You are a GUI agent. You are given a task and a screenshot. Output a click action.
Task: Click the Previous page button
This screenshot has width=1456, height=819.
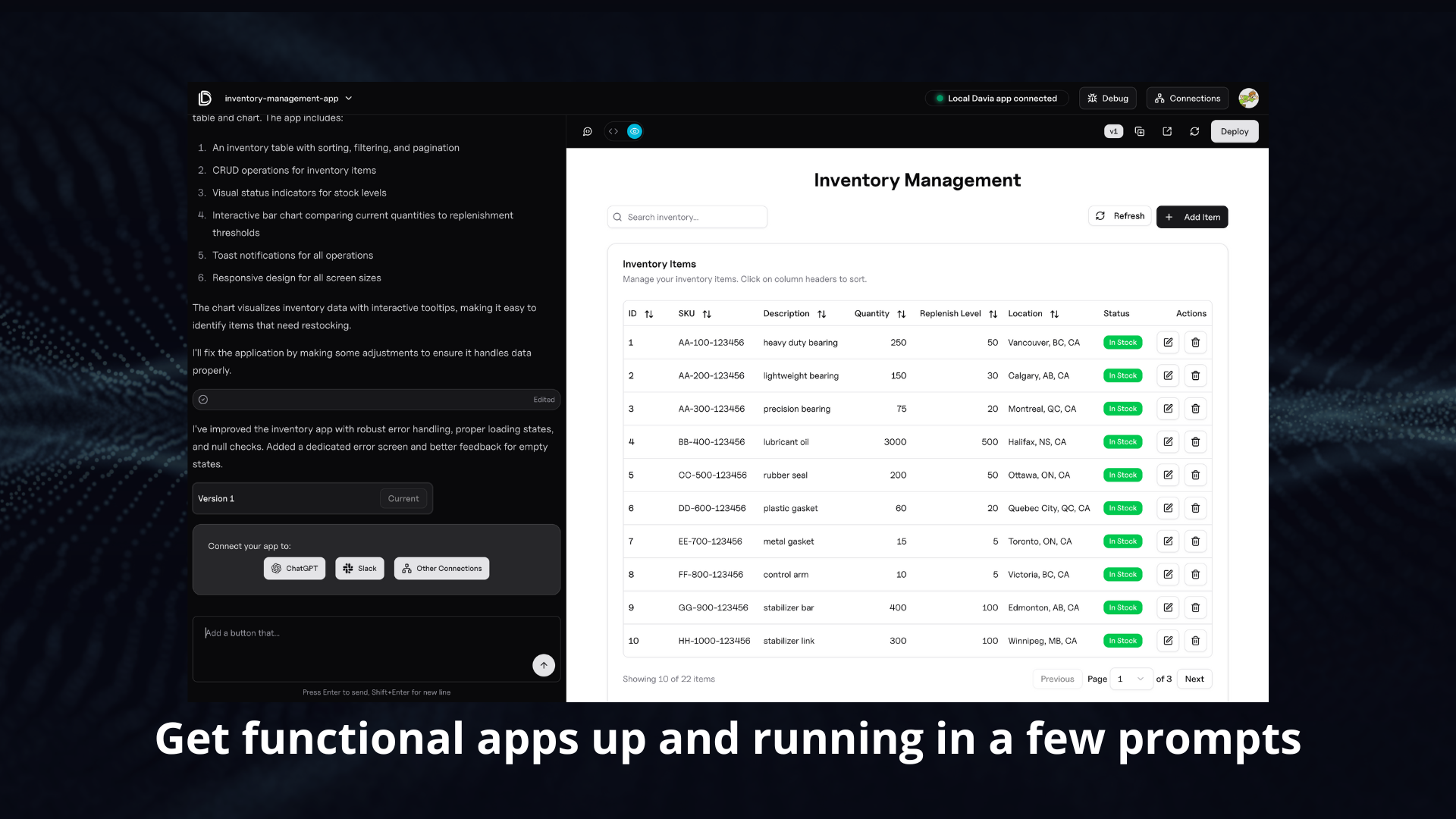(x=1057, y=679)
